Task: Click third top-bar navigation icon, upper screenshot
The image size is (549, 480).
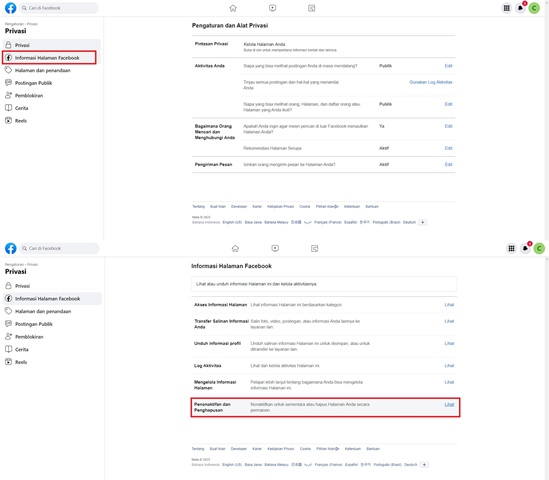Action: (312, 8)
